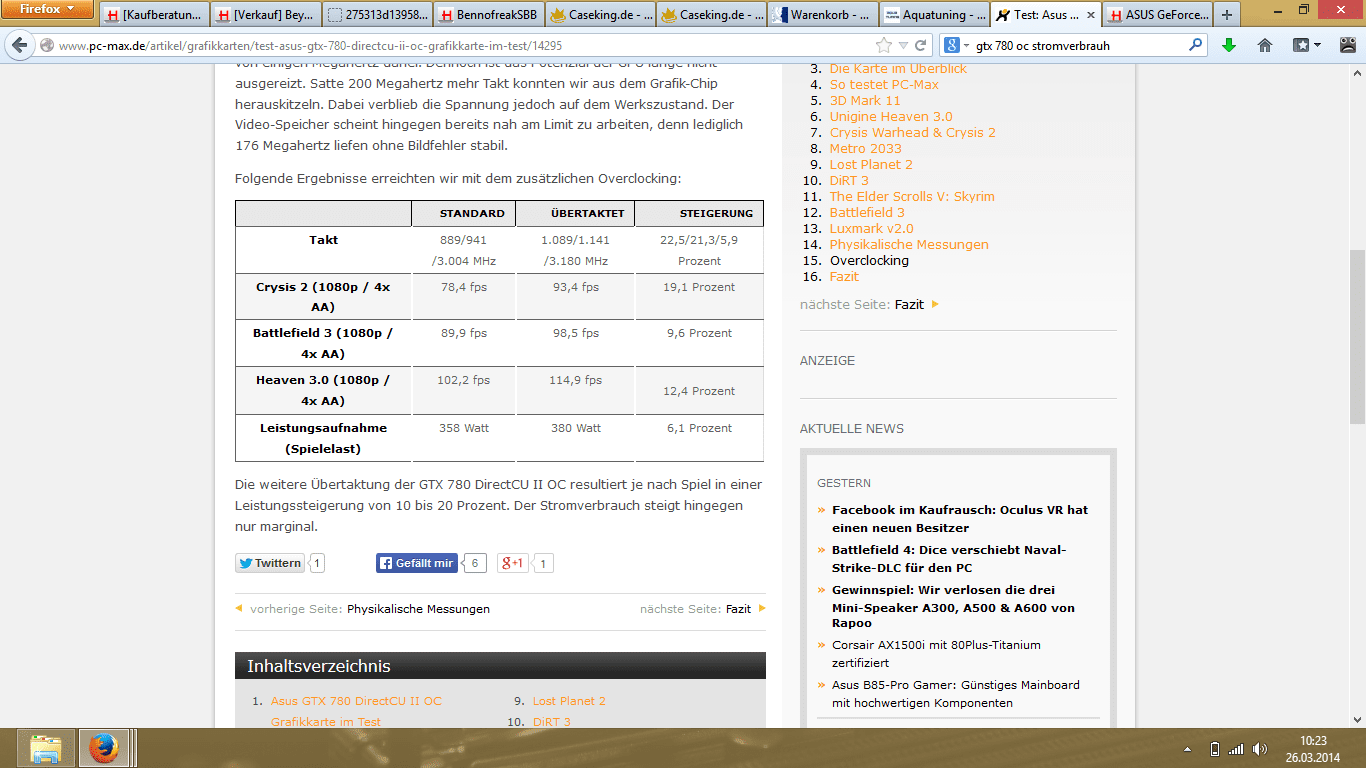
Task: Open Battlefield 3 sidebar link
Action: (x=867, y=212)
